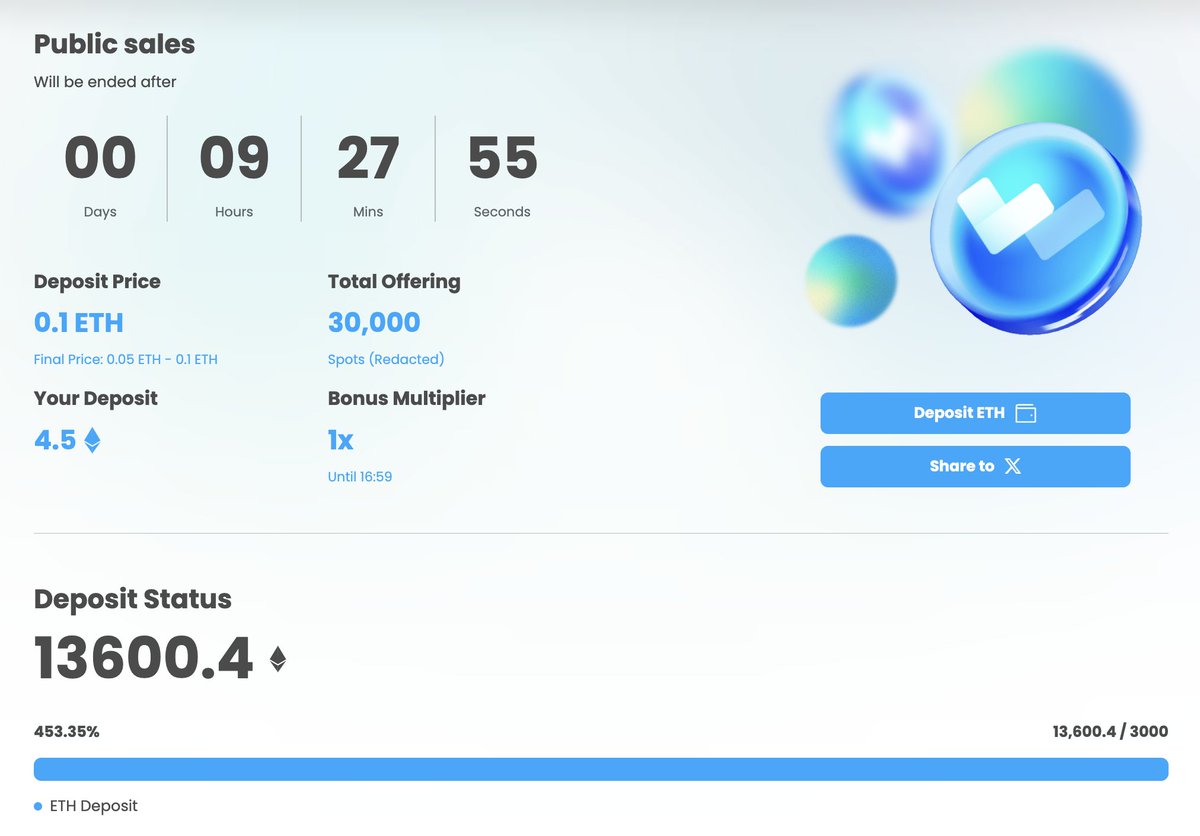Click the Ethereum icon next to 4.5
Viewport: 1200px width, 836px height.
point(92,440)
